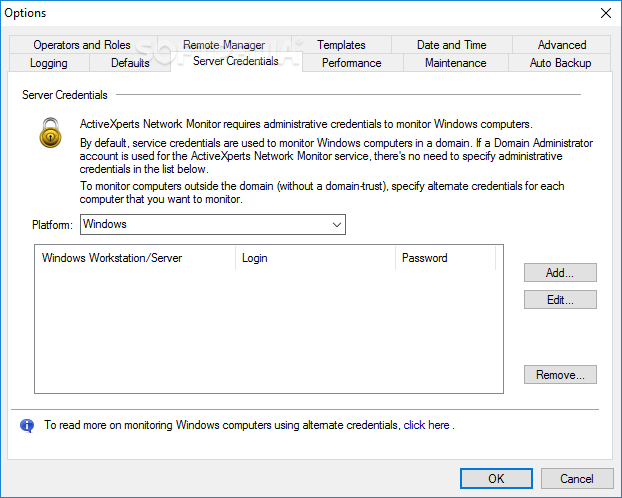Open the Remote Manager tab
Screen dimensions: 622x498
coord(224,45)
